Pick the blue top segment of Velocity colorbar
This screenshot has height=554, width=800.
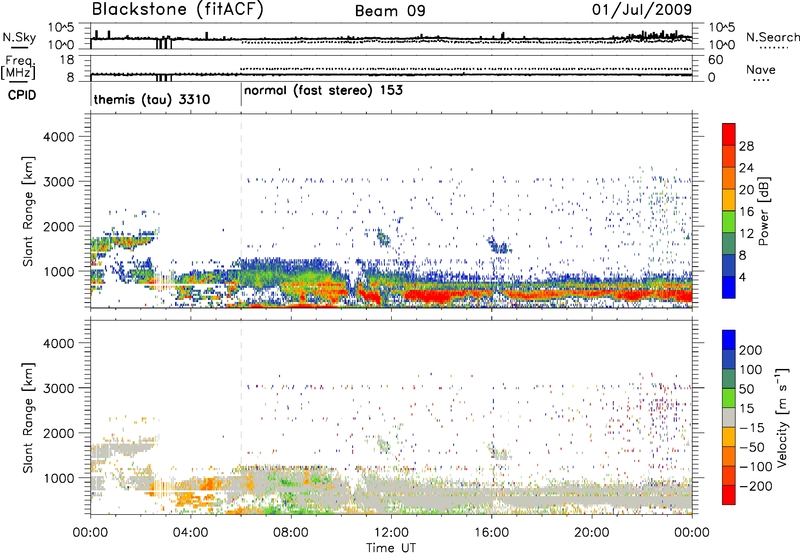(729, 340)
